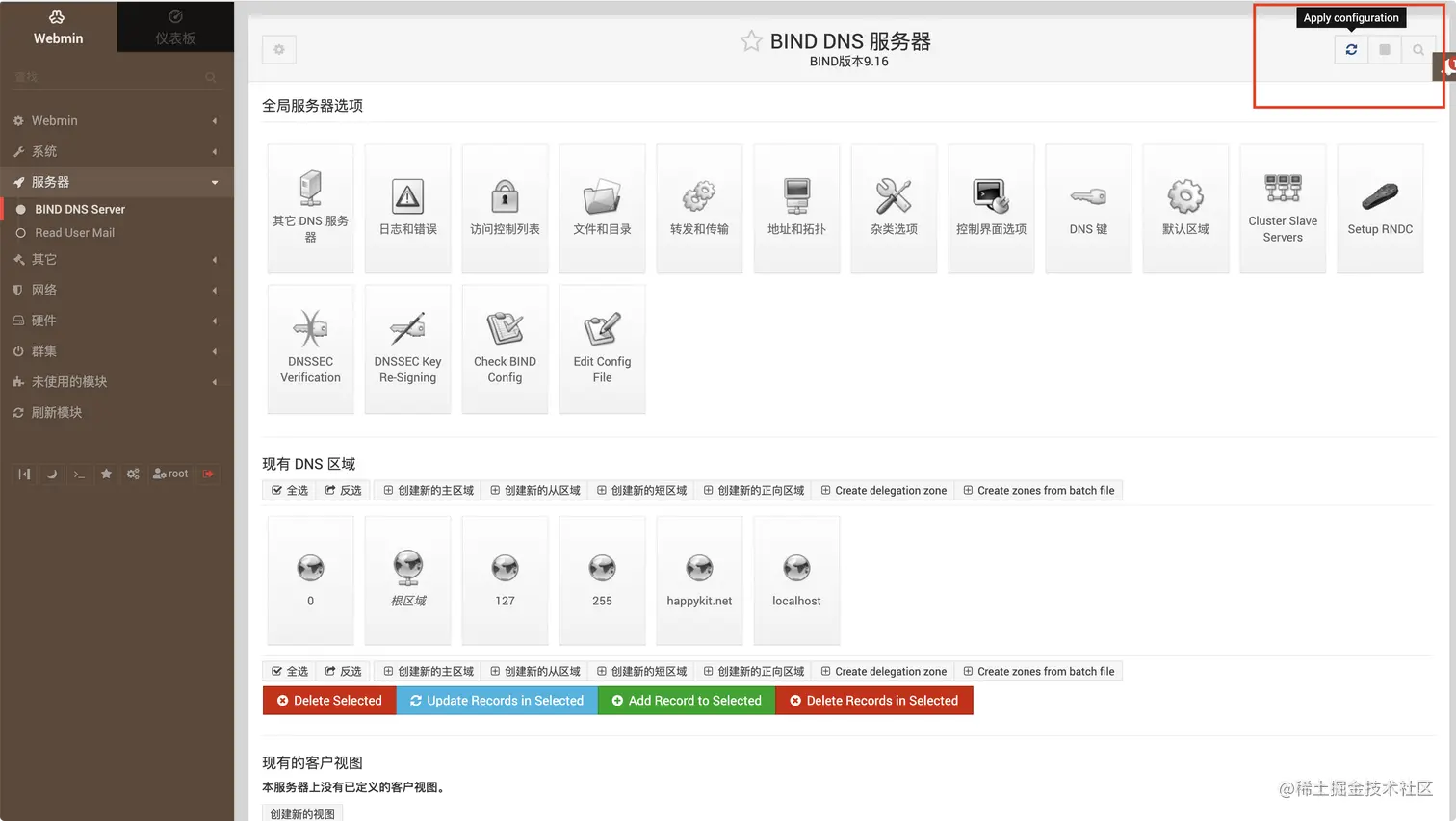Toggle the favorite star beside BIND DNS title

(x=751, y=40)
